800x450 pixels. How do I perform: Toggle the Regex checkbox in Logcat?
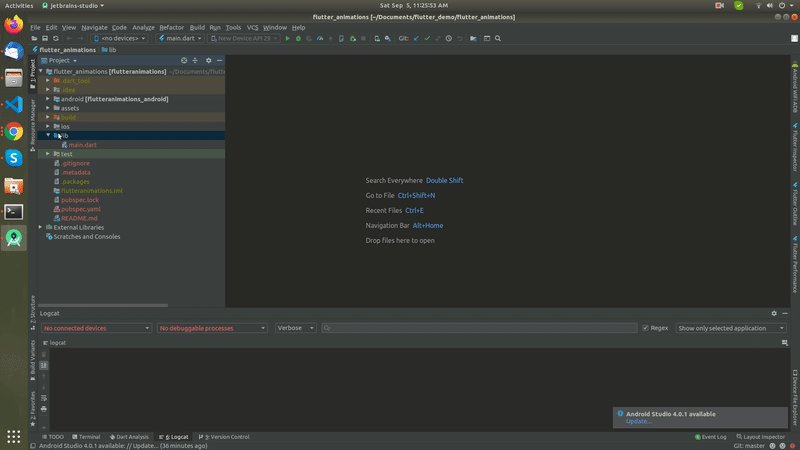click(645, 328)
